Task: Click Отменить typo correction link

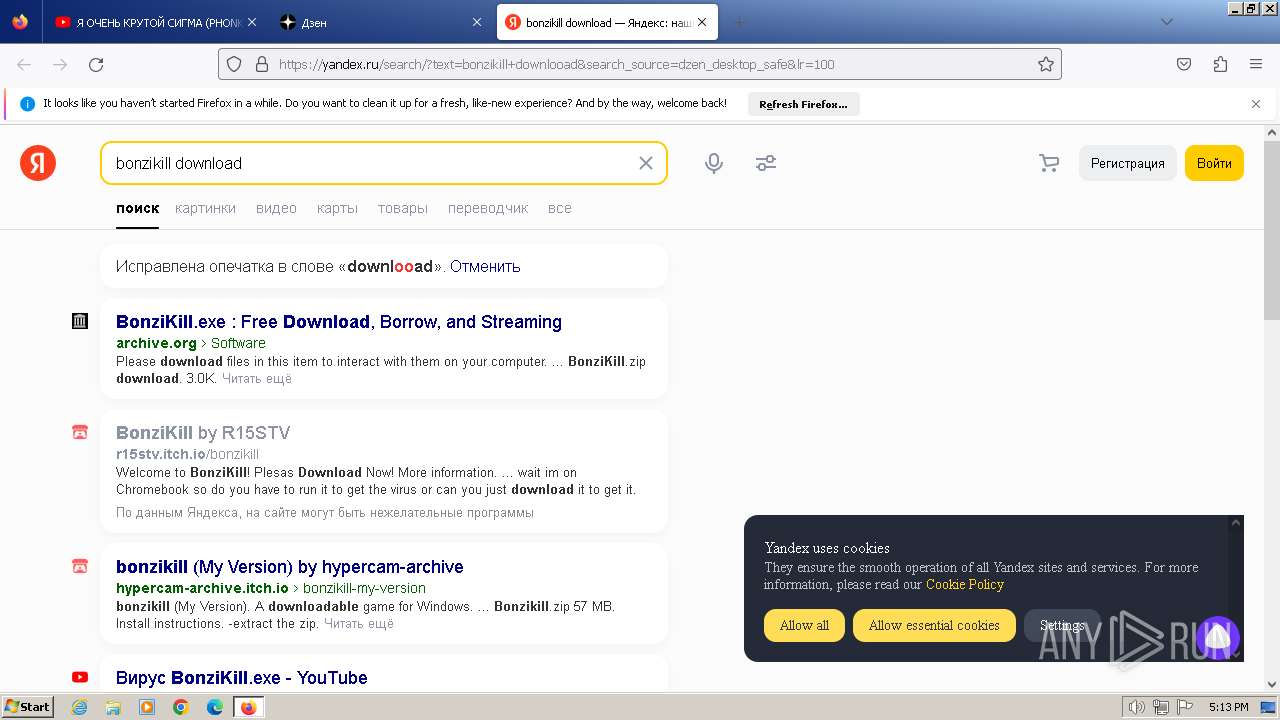Action: coord(485,266)
